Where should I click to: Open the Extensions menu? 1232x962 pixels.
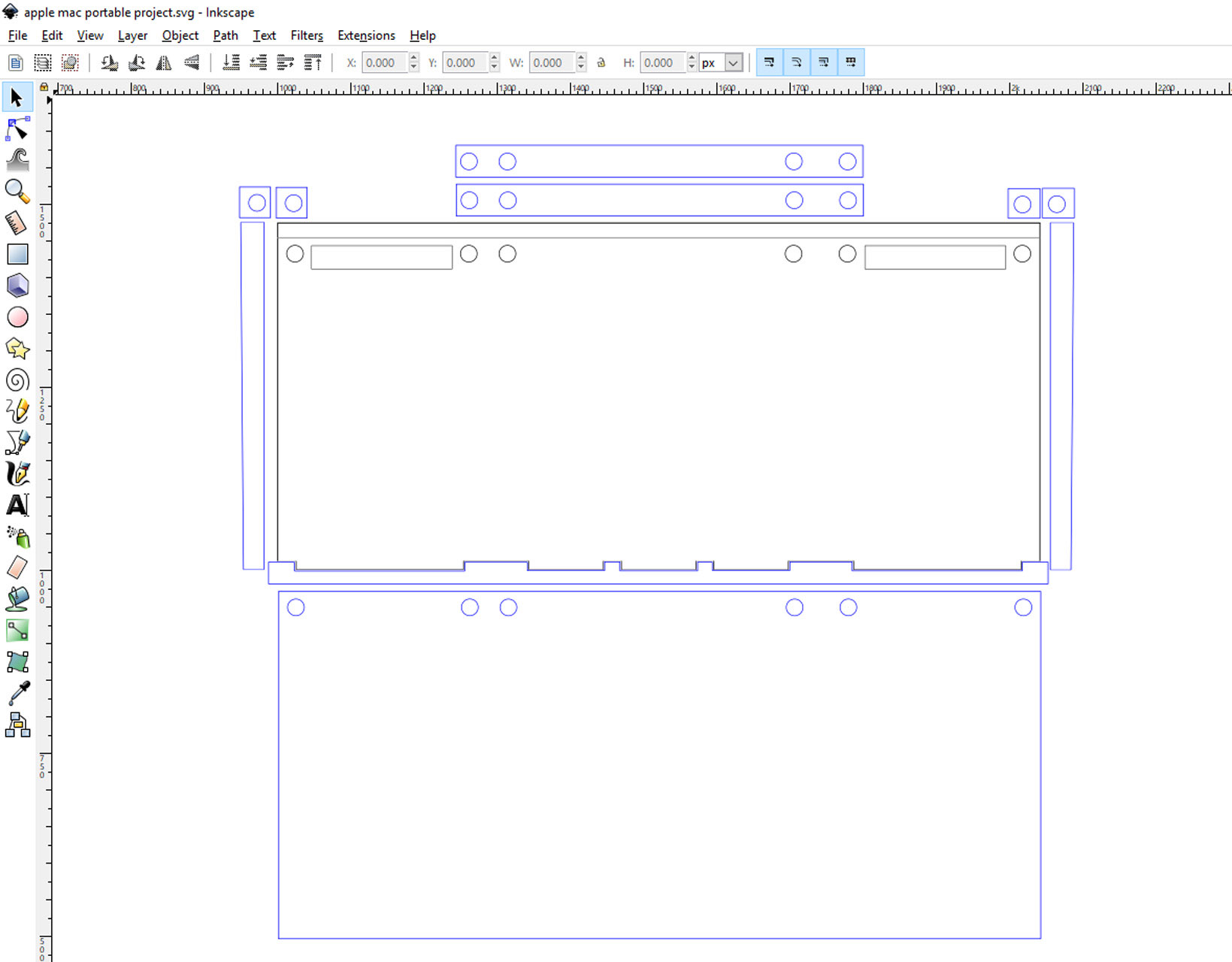pos(366,35)
